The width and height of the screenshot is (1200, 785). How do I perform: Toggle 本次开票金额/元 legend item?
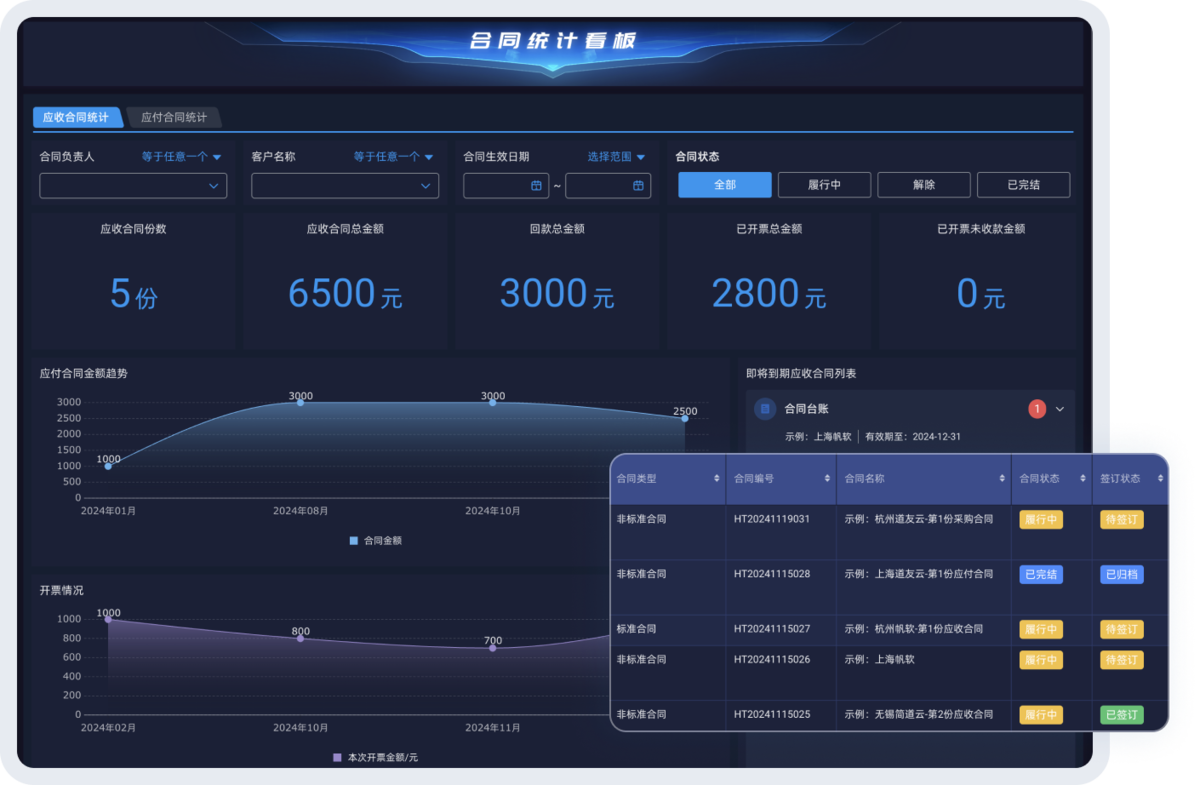[x=376, y=757]
